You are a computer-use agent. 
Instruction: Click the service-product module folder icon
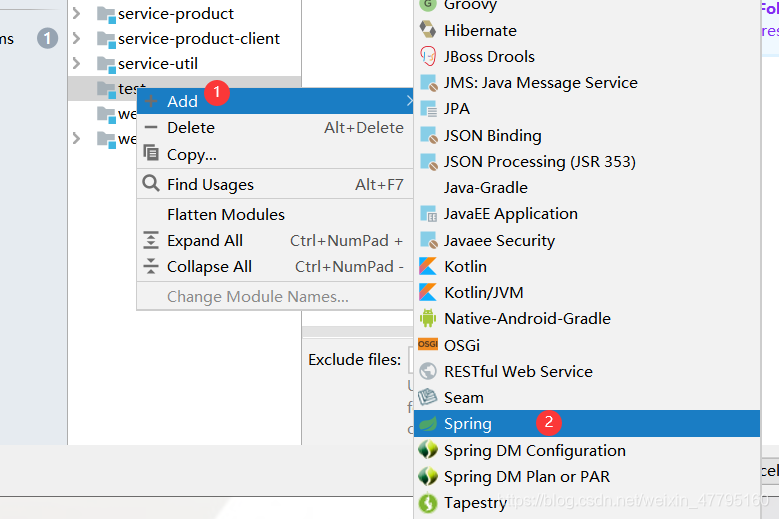(x=106, y=14)
